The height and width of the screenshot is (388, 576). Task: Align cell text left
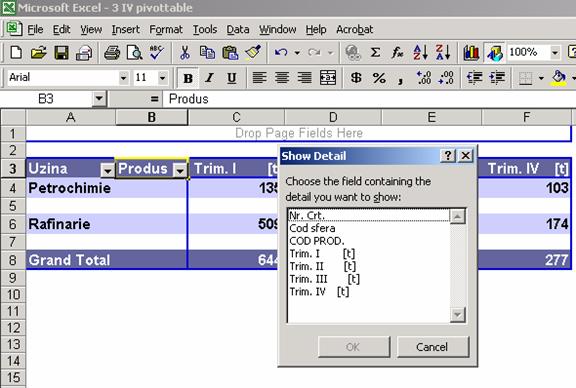(259, 78)
